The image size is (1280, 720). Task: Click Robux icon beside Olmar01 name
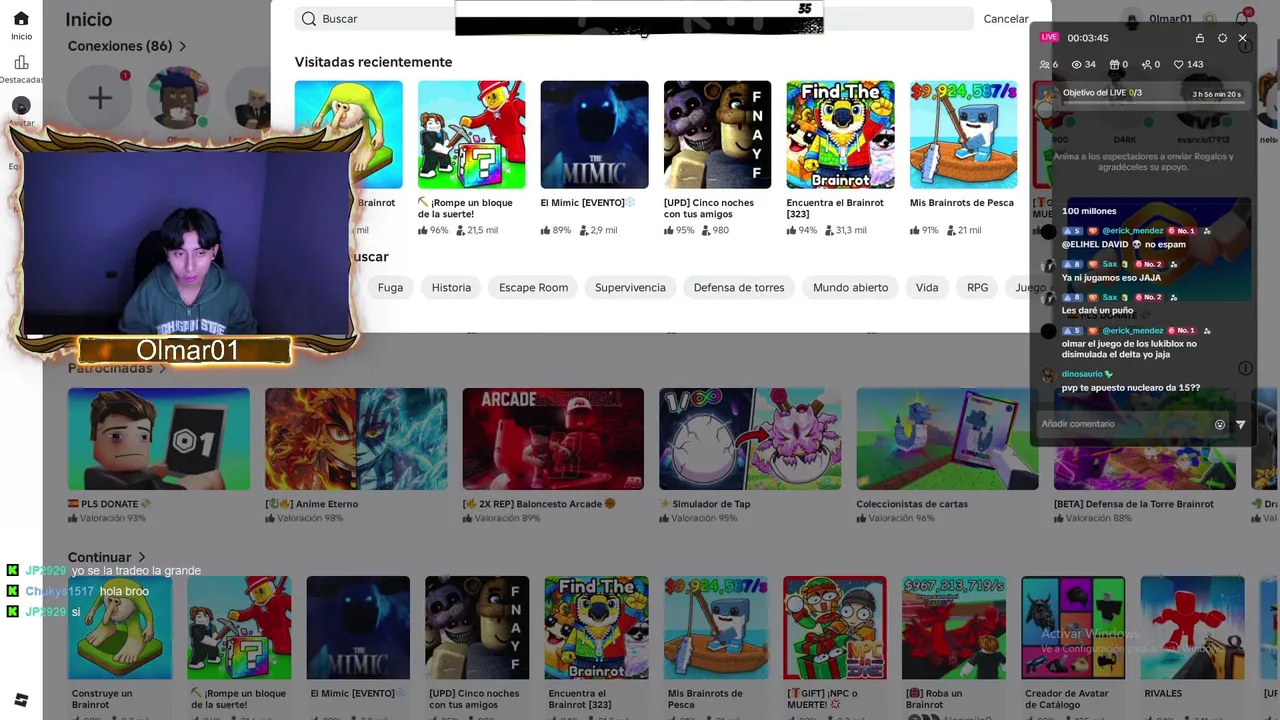1210,19
